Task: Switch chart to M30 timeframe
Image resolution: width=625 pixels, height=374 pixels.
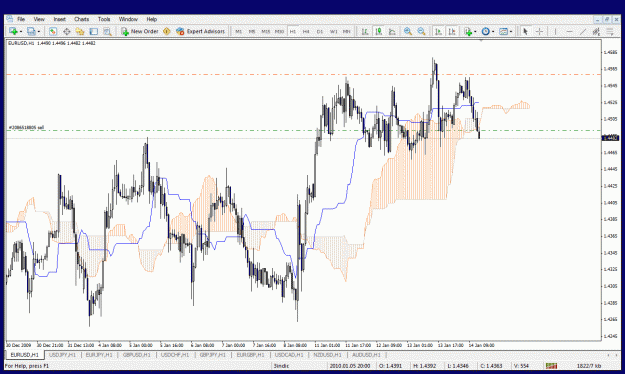Action: click(x=279, y=31)
